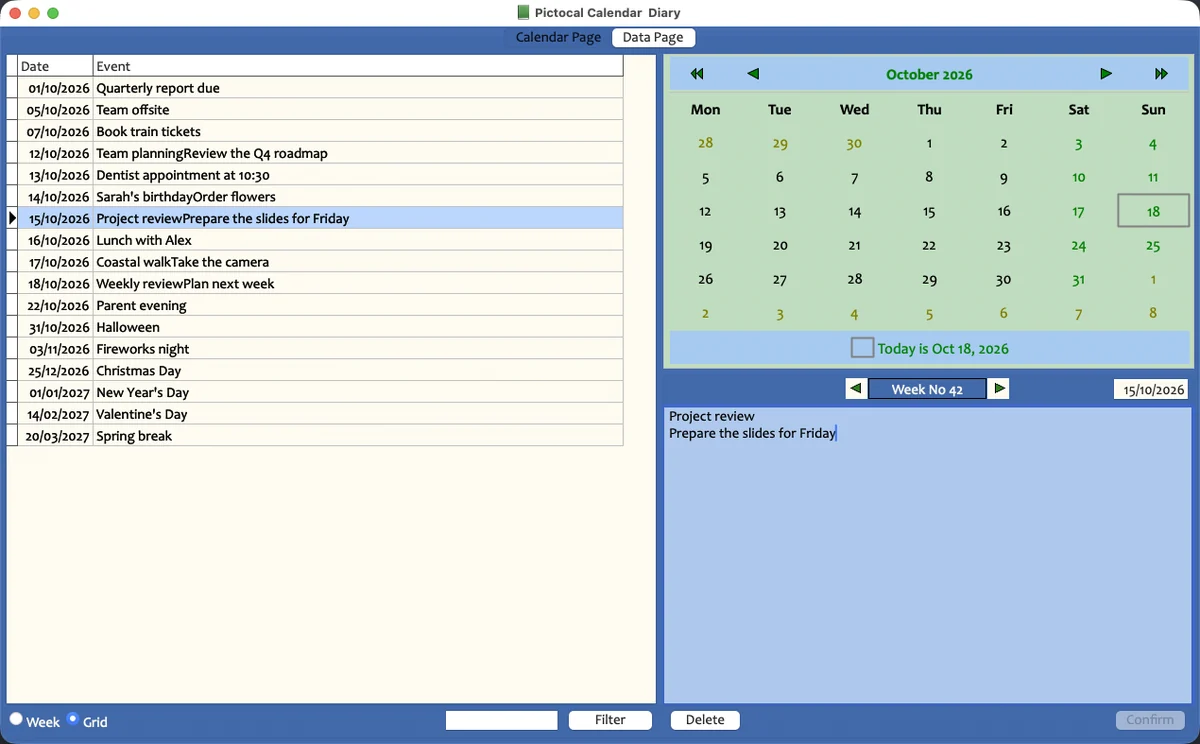Click into the event notes text area
The height and width of the screenshot is (744, 1200).
[x=928, y=554]
